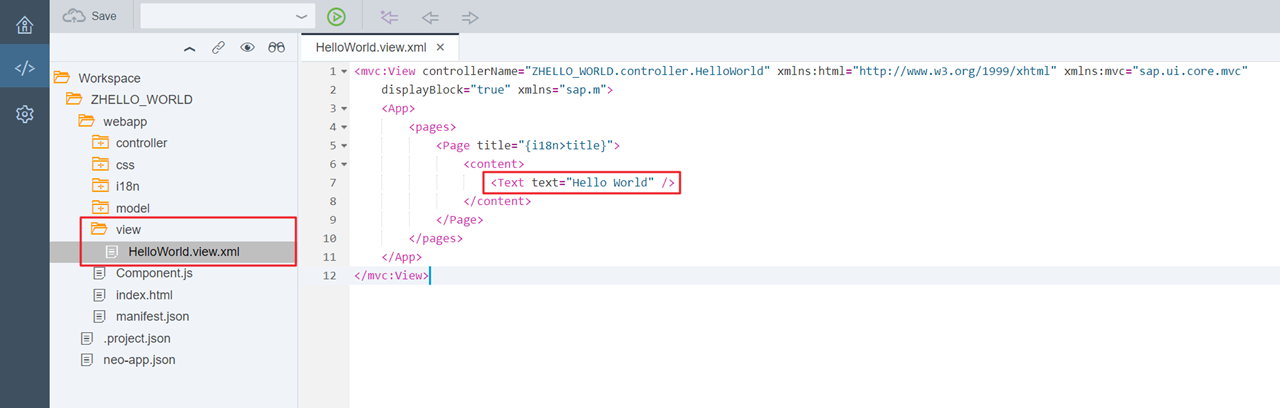Click the closing </pages> tag

tap(436, 238)
